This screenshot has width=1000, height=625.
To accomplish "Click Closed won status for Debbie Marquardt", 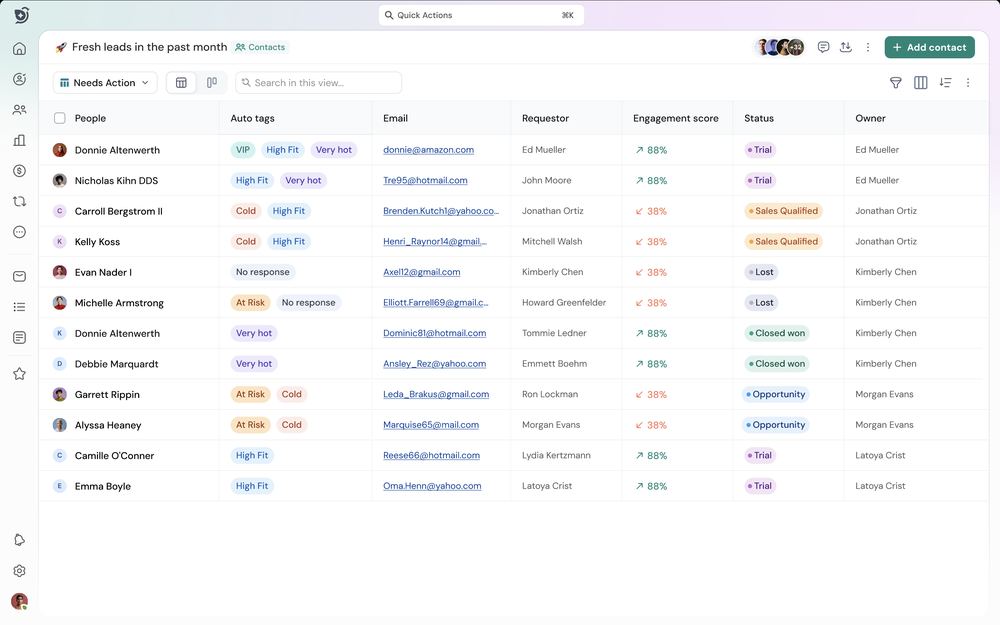I will pyautogui.click(x=777, y=364).
